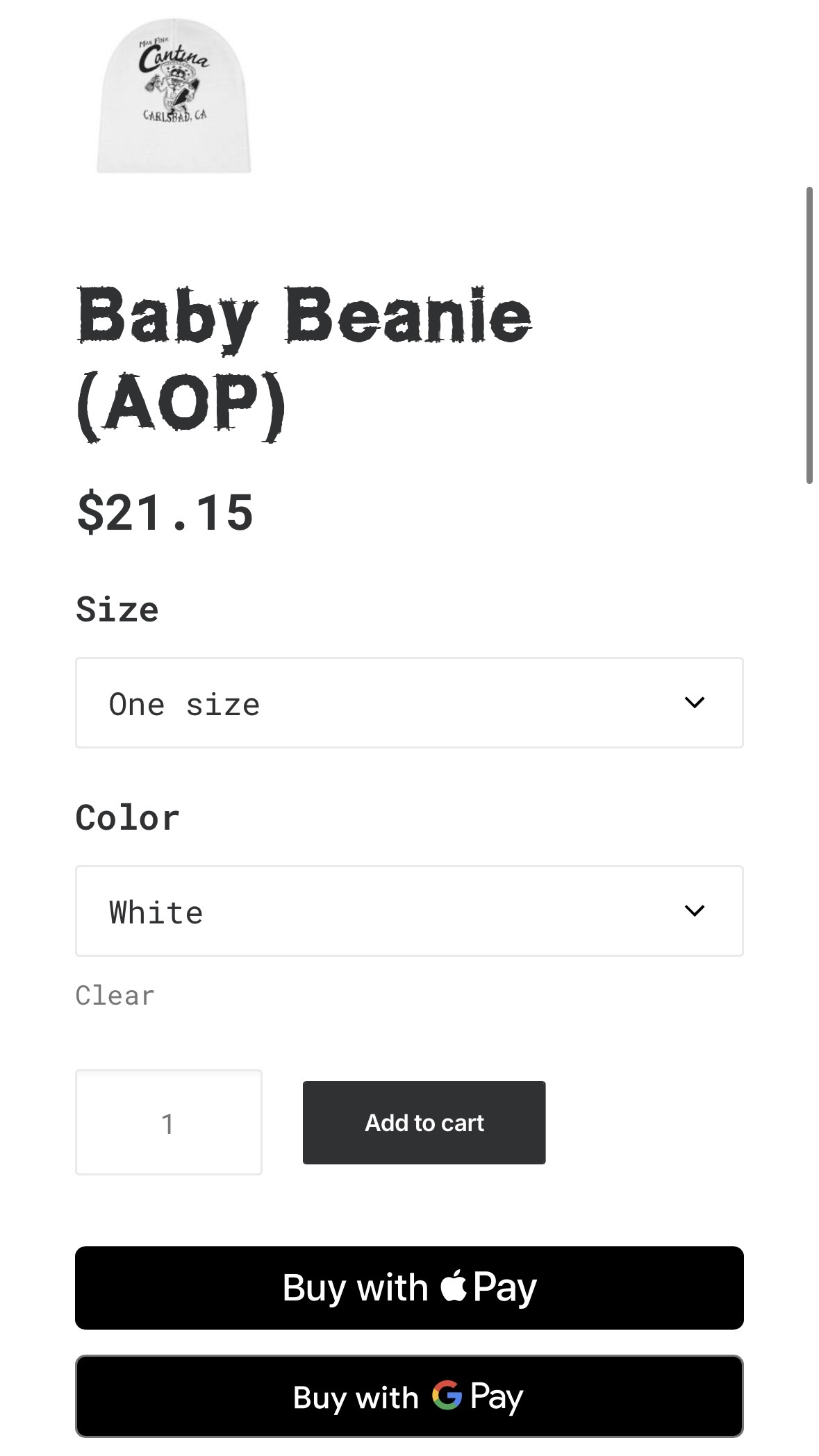This screenshot has height=1456, width=819.
Task: Click the $21.15 price text
Action: tap(165, 513)
